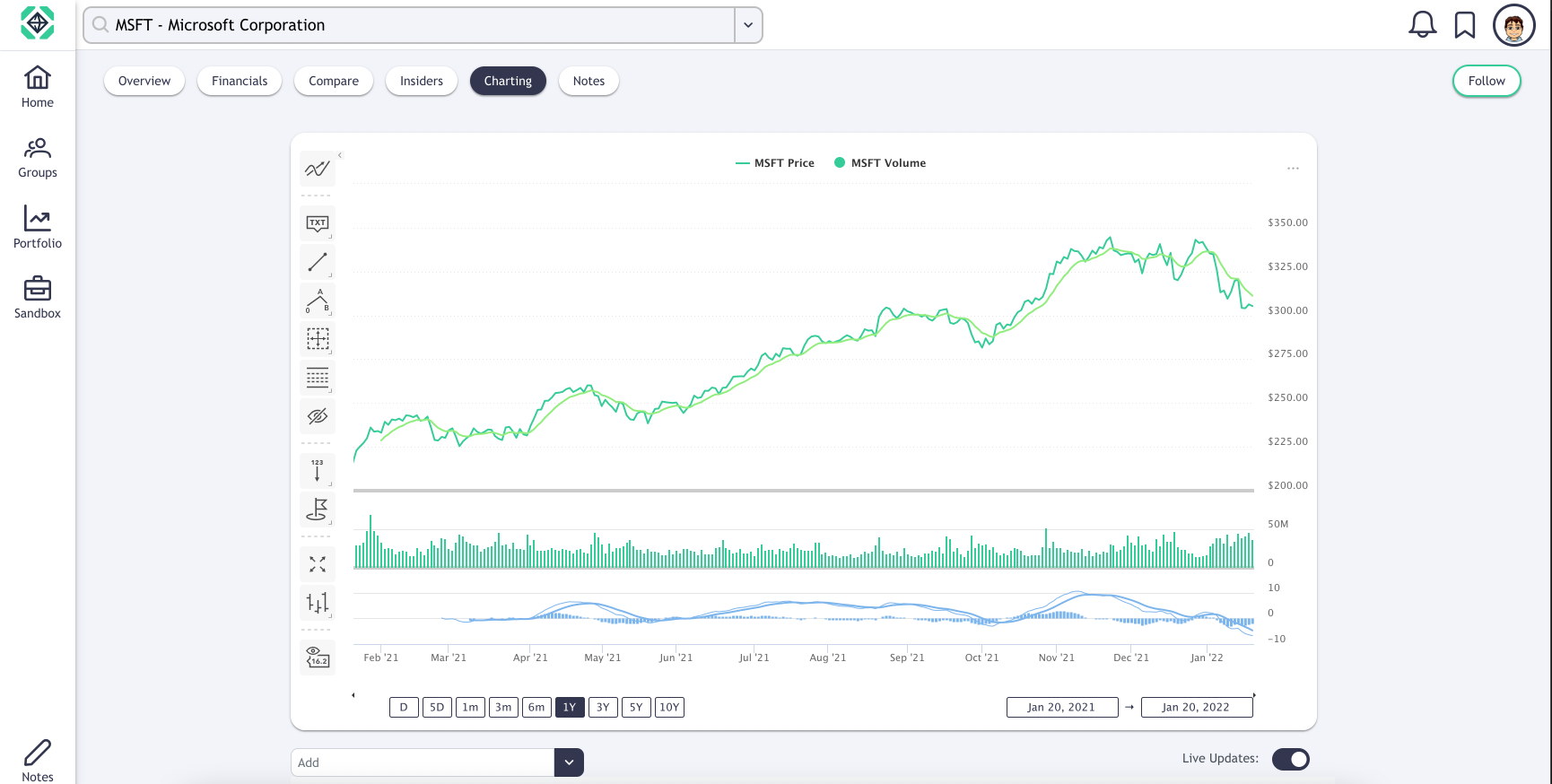Click the left chart pan arrow
This screenshot has height=784, width=1552.
point(353,694)
